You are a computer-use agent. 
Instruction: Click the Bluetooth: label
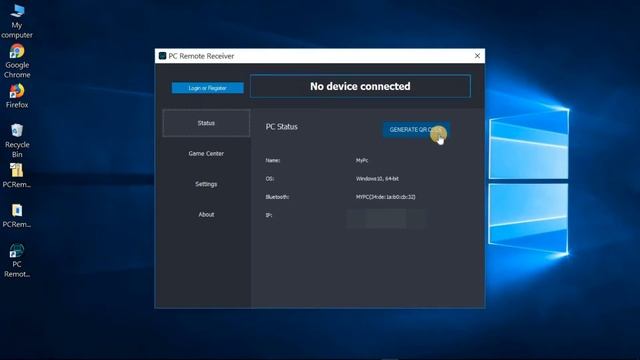tap(277, 197)
